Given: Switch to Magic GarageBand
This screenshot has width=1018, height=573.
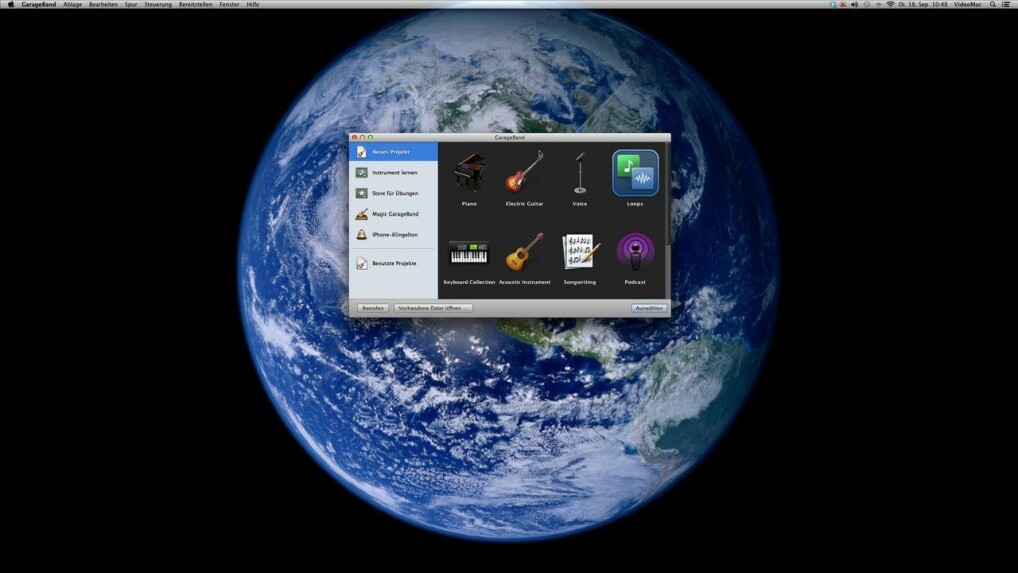Looking at the screenshot, I should [395, 214].
